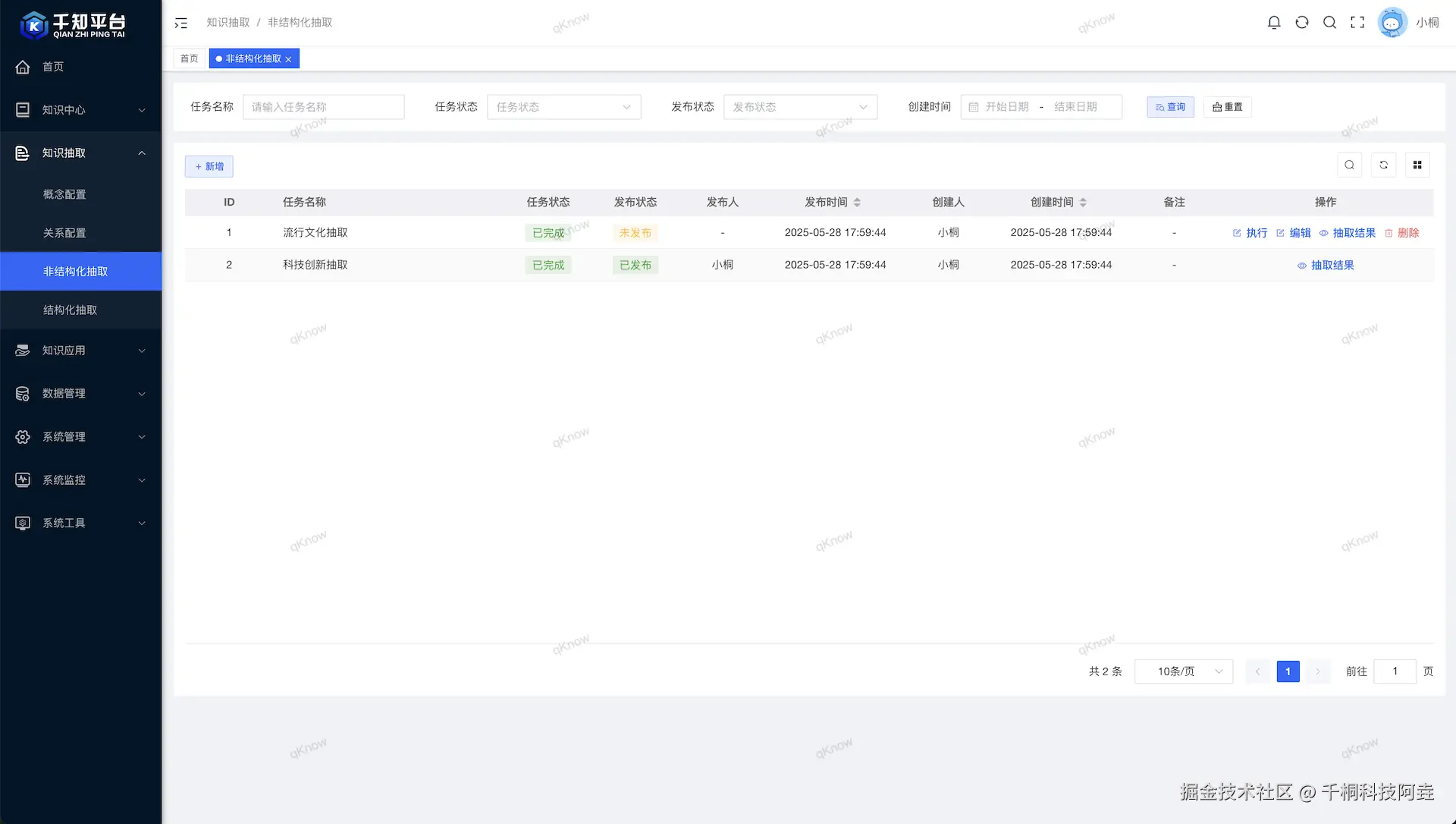This screenshot has width=1456, height=824.
Task: Sort by 发布时间 column arrows
Action: (857, 203)
